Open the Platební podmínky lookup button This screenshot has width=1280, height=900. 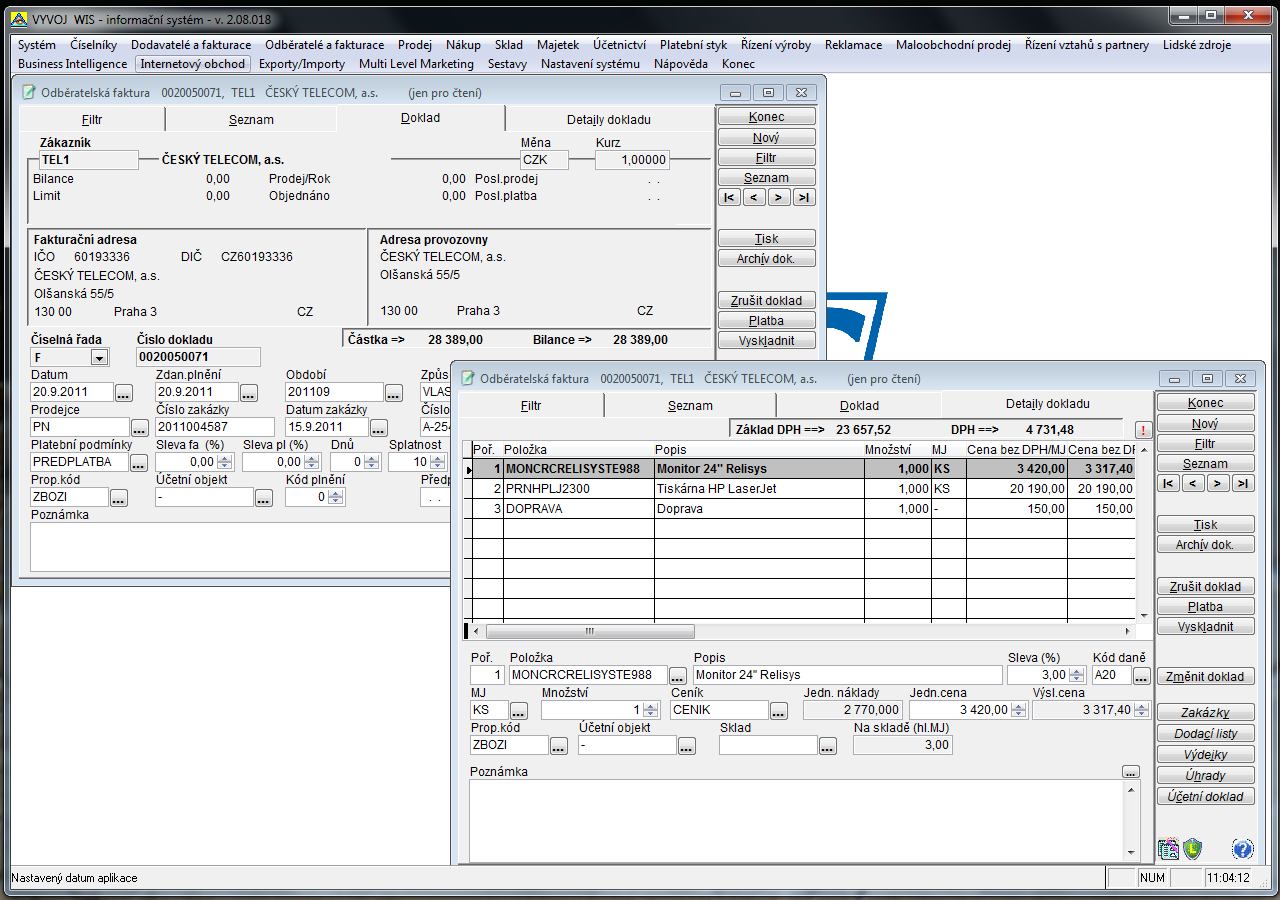(139, 462)
